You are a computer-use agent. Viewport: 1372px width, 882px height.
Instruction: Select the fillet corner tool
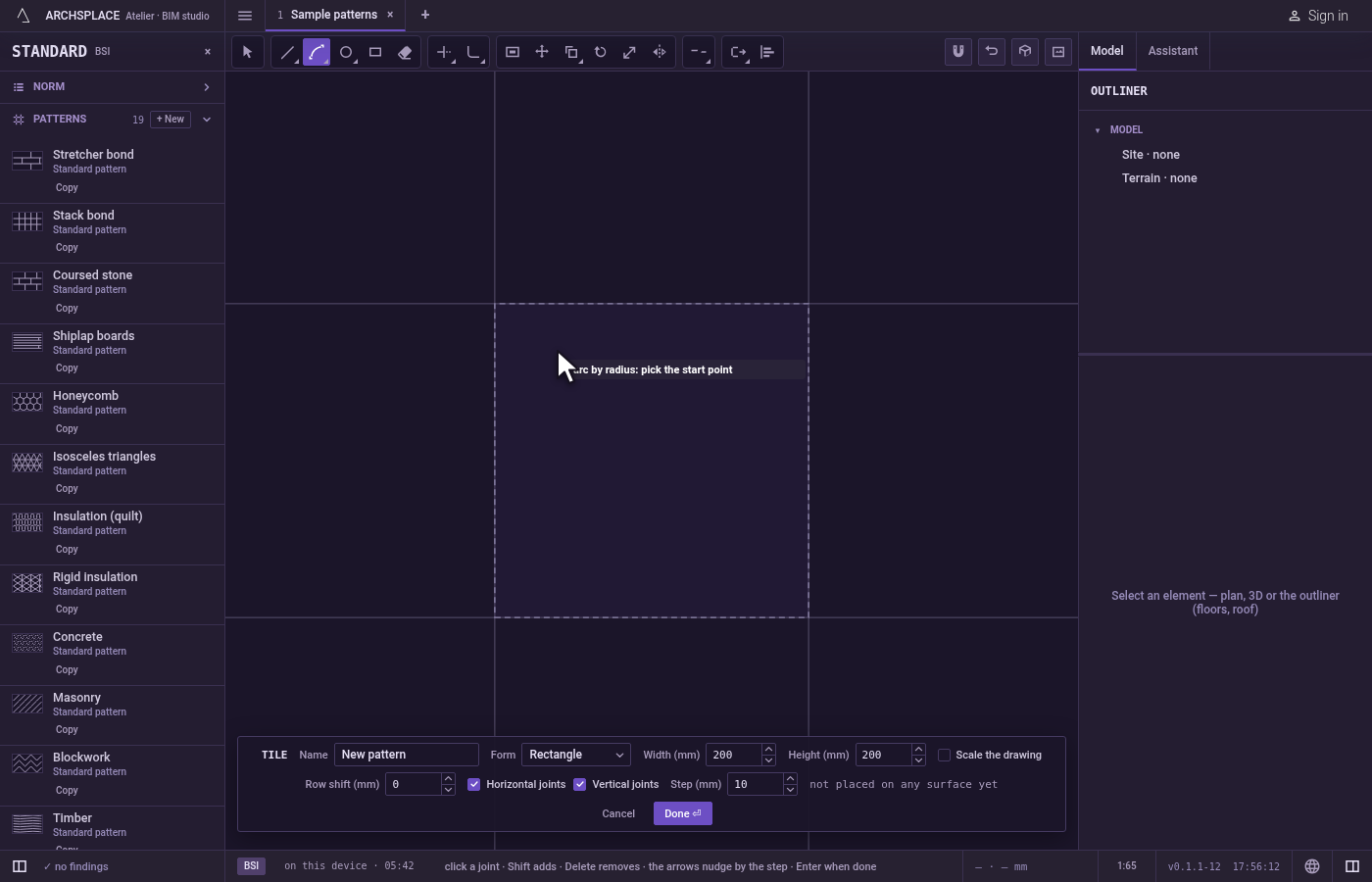point(473,52)
